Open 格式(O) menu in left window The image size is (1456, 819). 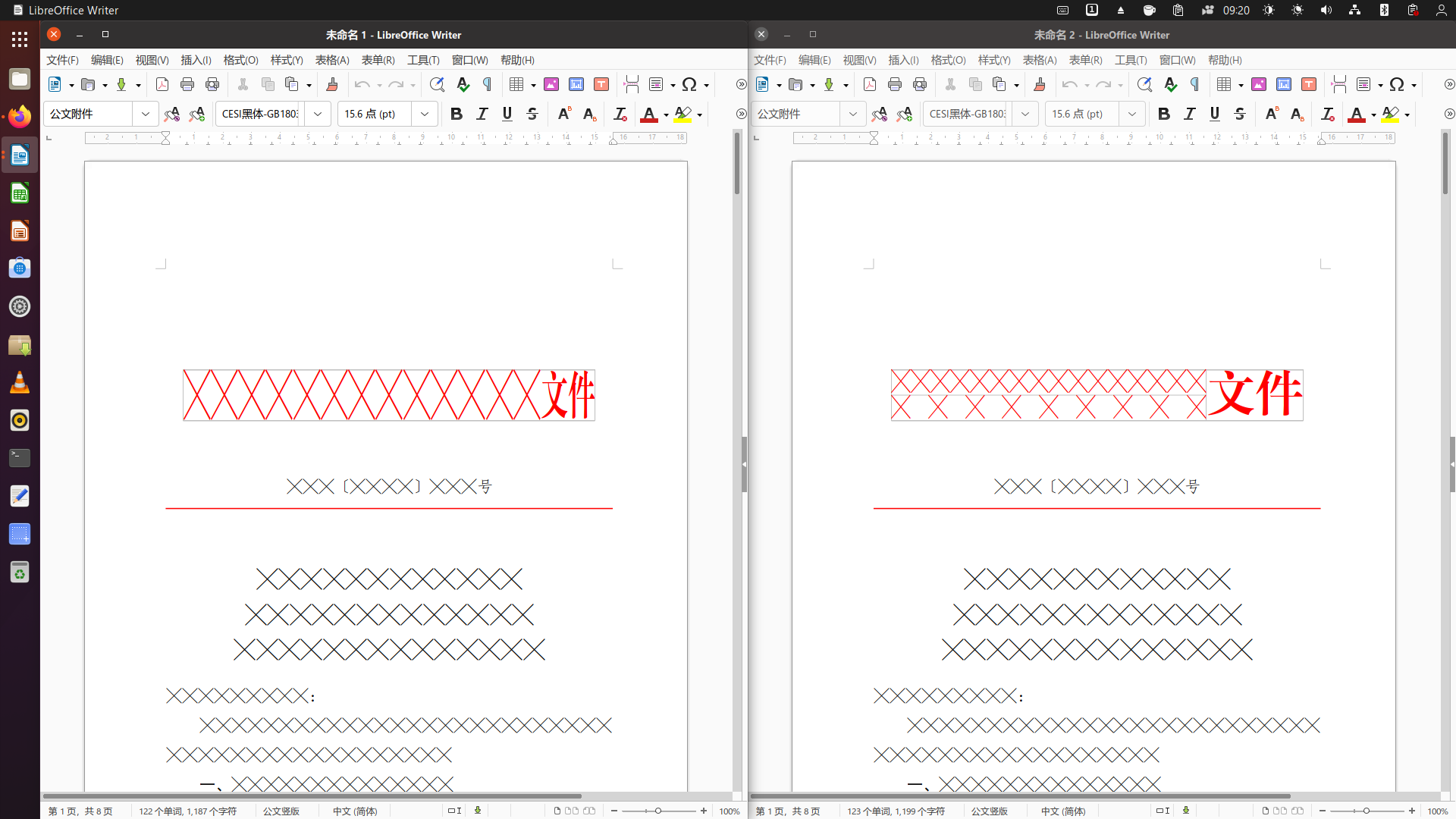click(x=240, y=60)
